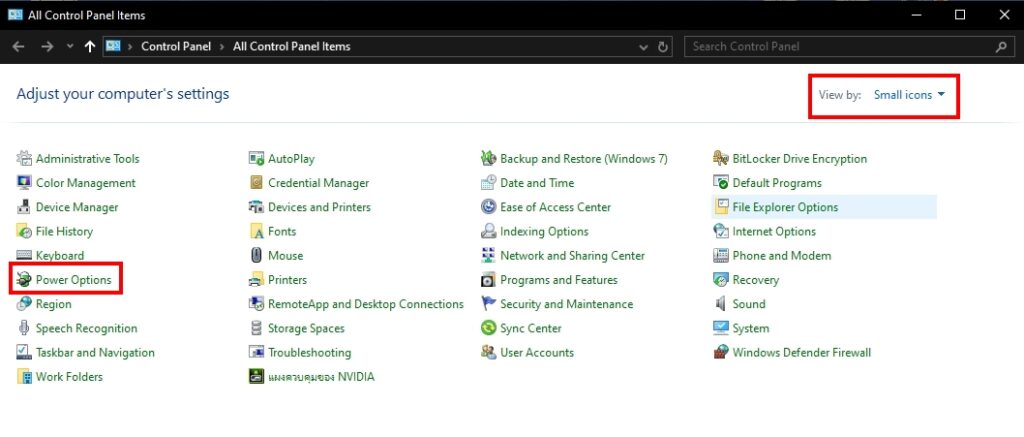1024x437 pixels.
Task: Click the Device Manager icon
Action: pos(25,207)
